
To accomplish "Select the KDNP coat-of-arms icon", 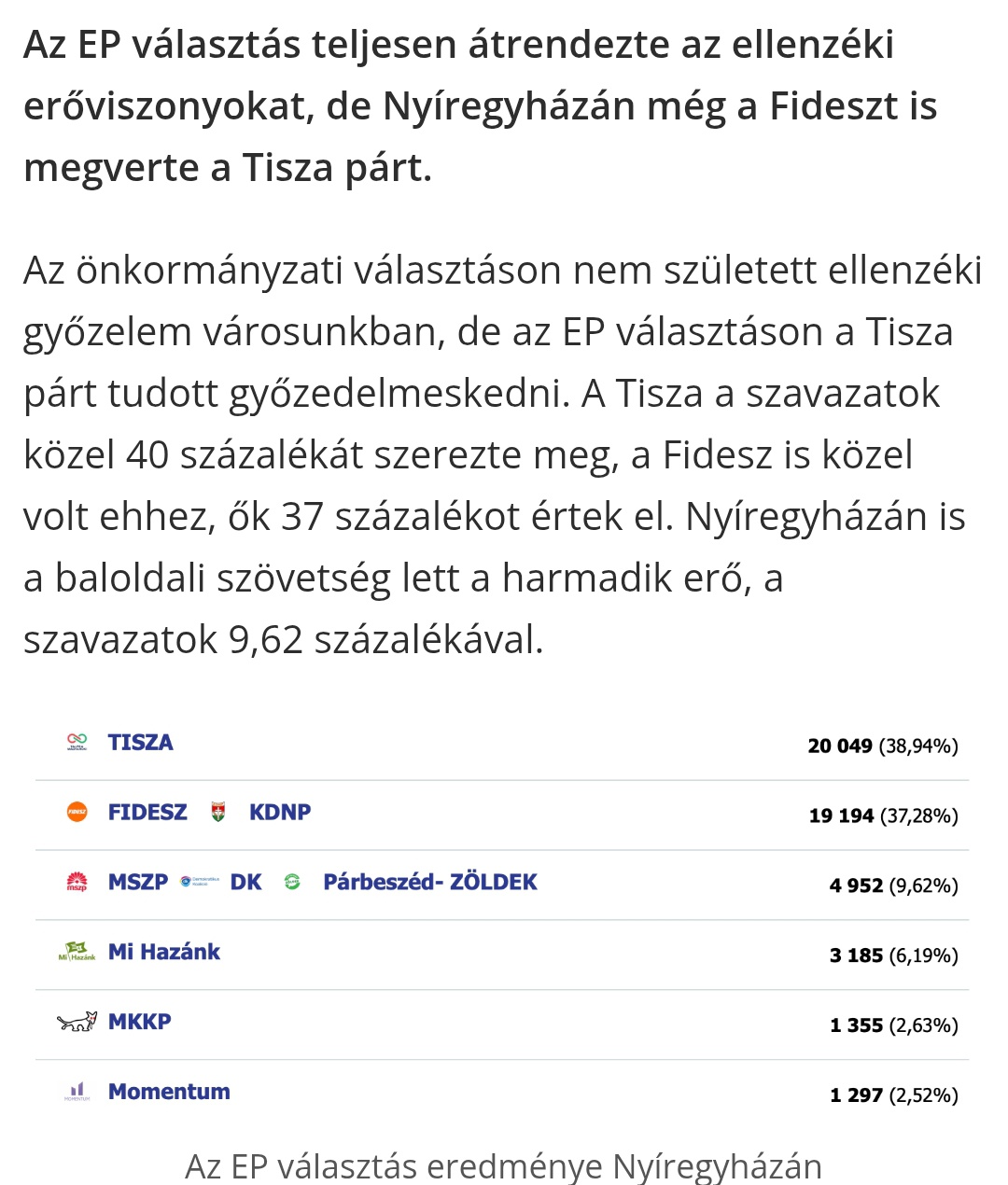I will click(218, 813).
